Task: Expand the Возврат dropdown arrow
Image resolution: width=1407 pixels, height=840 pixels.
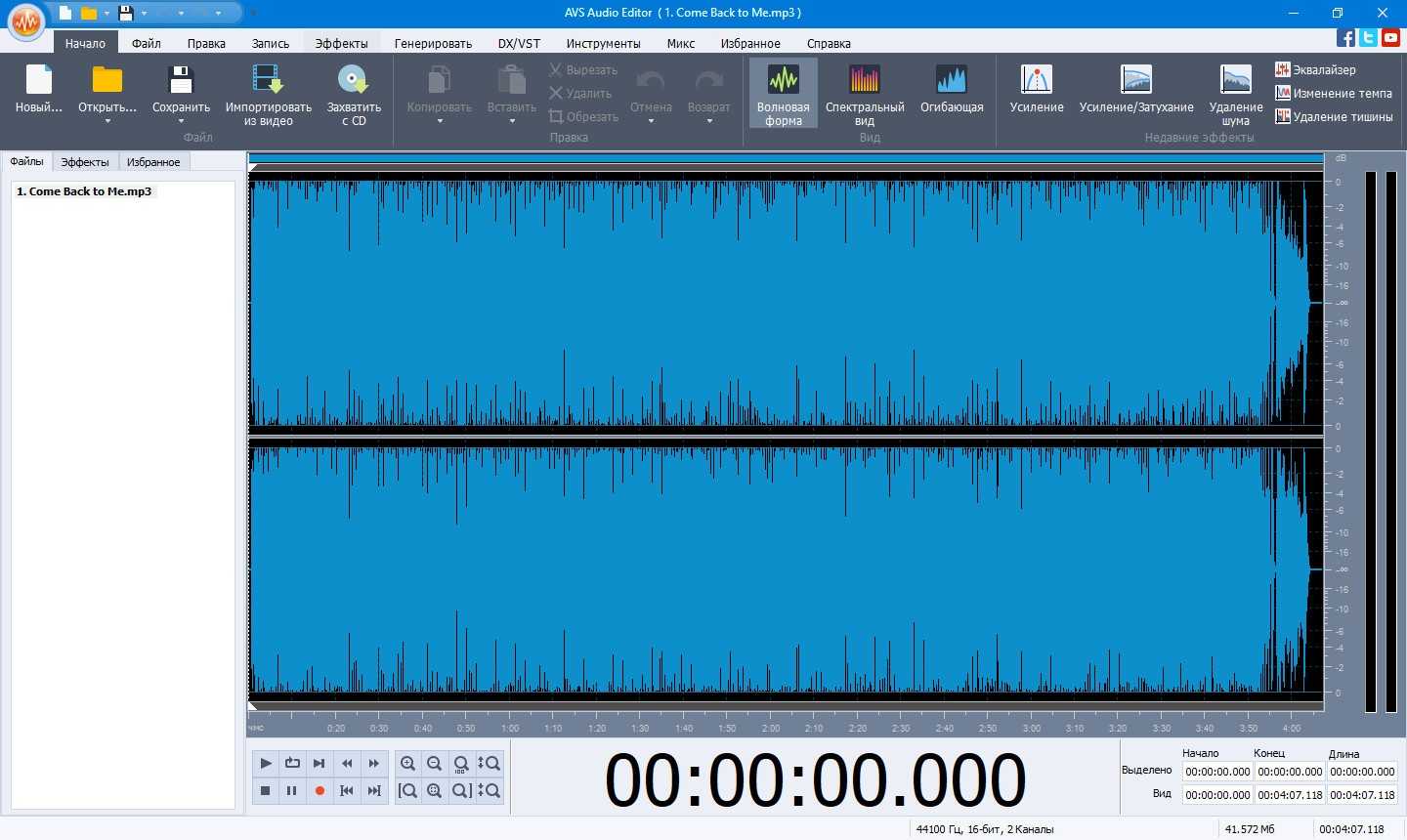Action: (709, 121)
